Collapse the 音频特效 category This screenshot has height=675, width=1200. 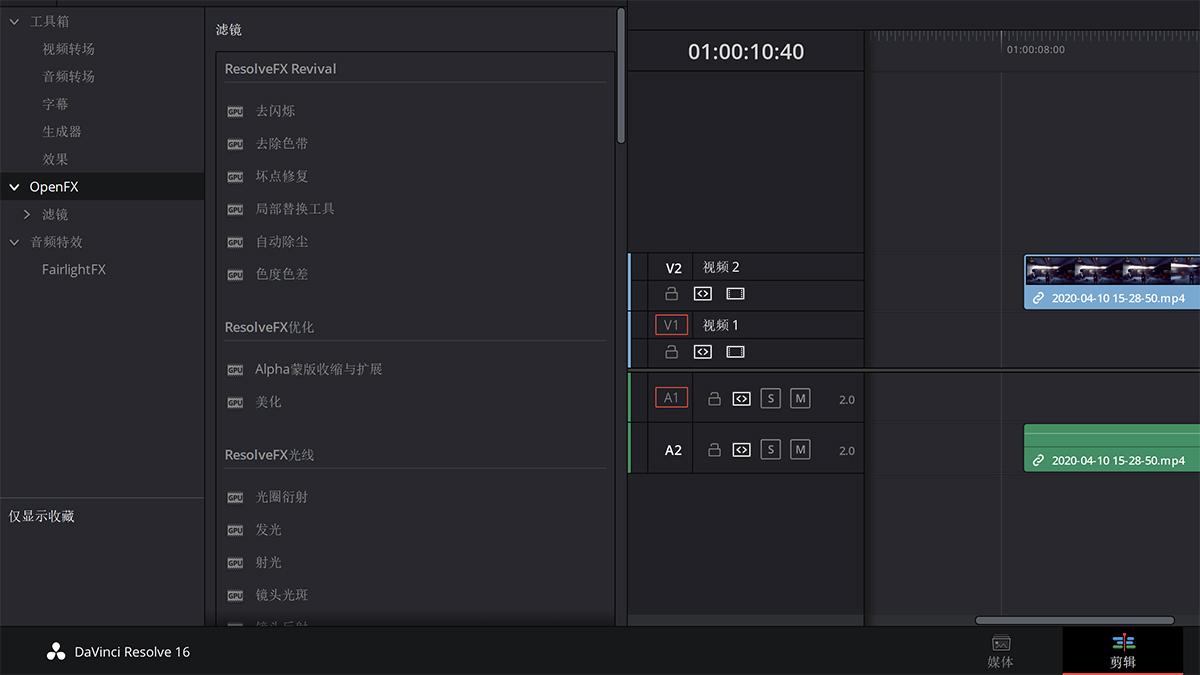click(x=14, y=241)
